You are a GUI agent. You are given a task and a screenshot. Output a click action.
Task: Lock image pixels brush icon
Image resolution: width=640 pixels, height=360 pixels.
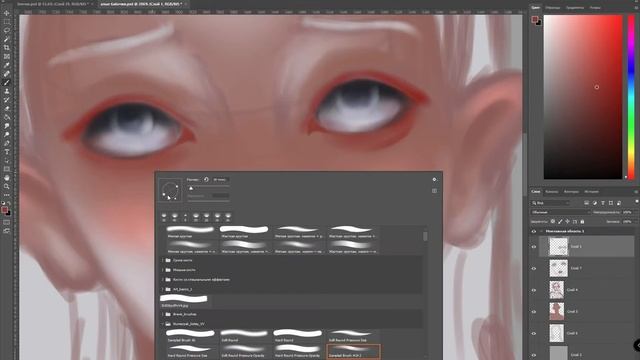tap(560, 222)
